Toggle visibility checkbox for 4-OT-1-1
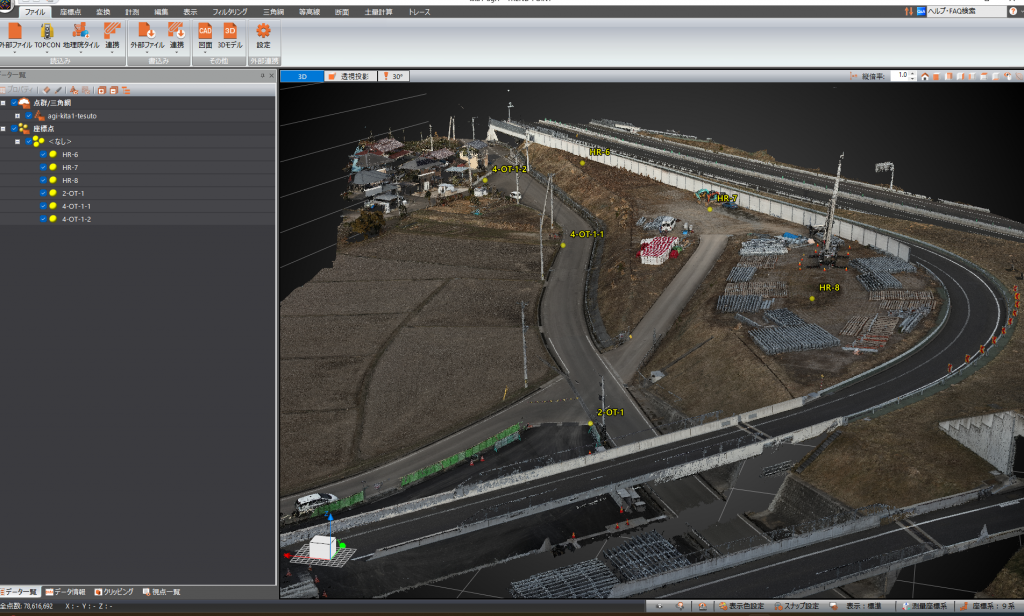The height and width of the screenshot is (616, 1024). click(43, 206)
